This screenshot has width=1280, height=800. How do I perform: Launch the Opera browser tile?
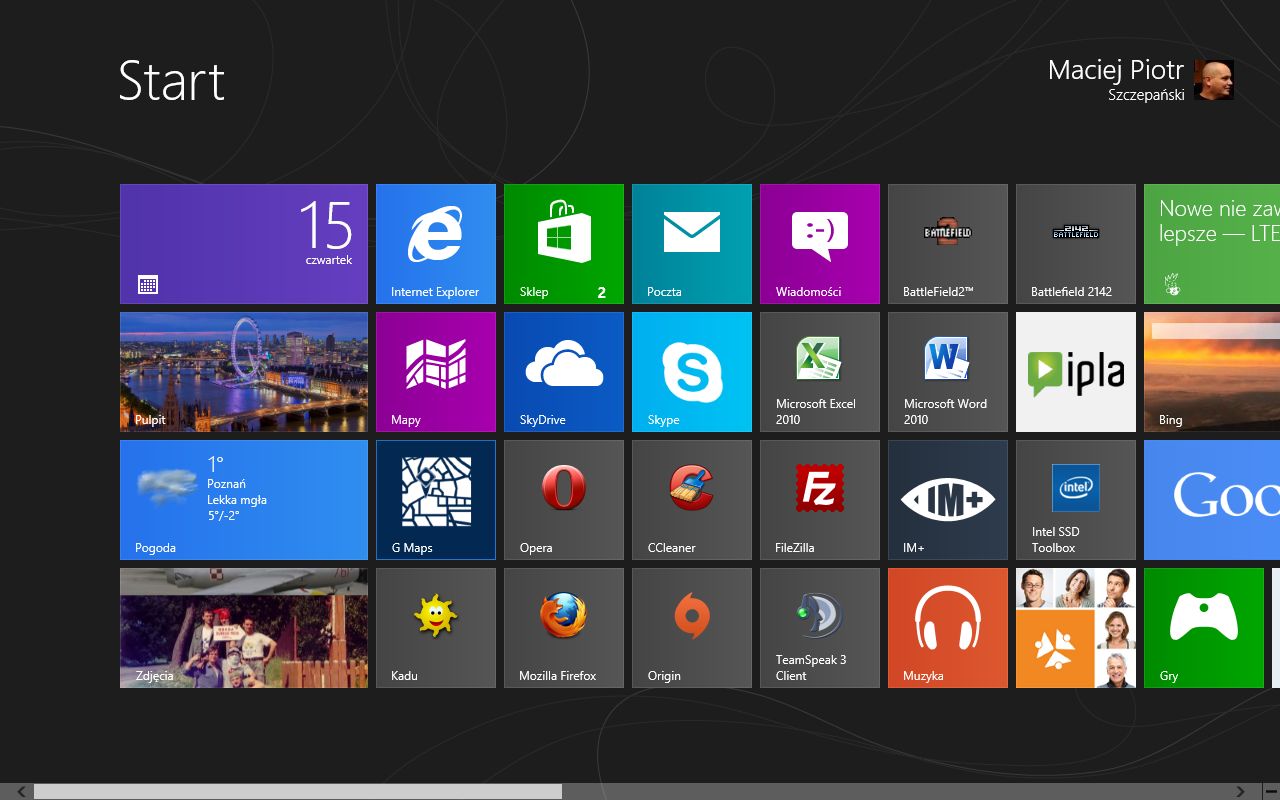coord(564,500)
